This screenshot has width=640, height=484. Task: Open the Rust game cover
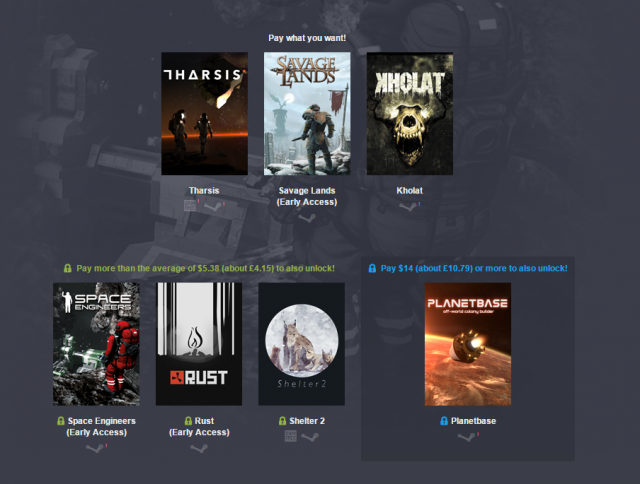(199, 343)
